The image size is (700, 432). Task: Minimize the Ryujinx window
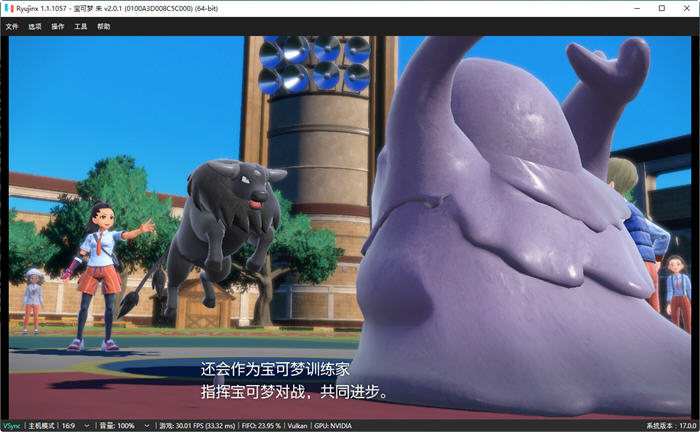pos(637,8)
